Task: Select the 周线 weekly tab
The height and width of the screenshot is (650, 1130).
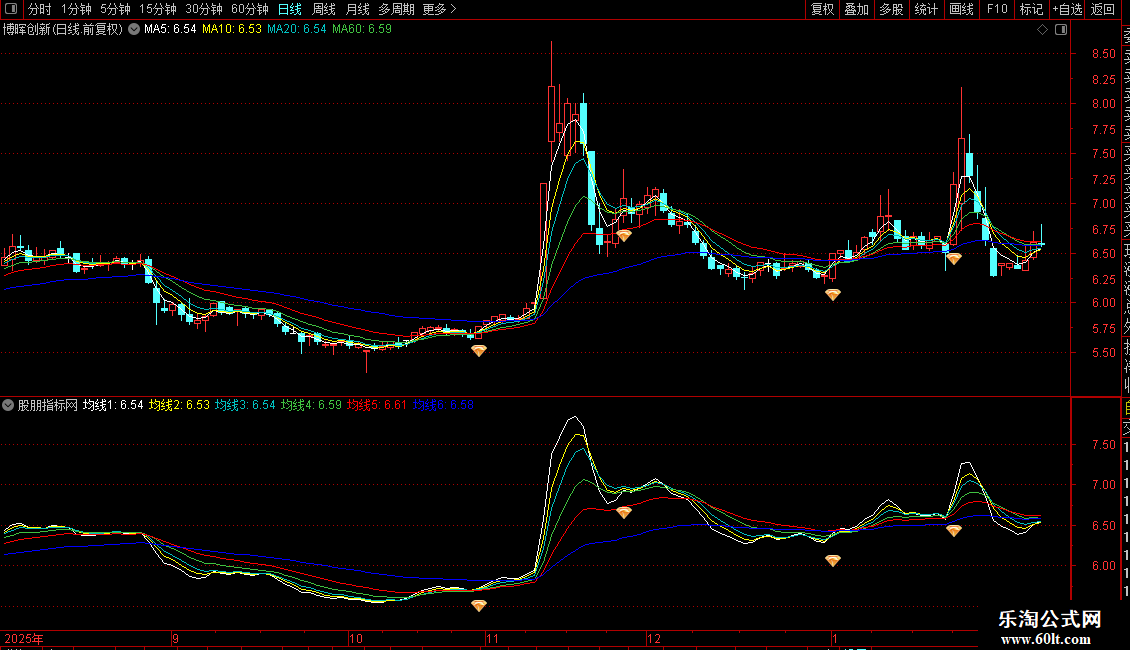Action: [324, 9]
